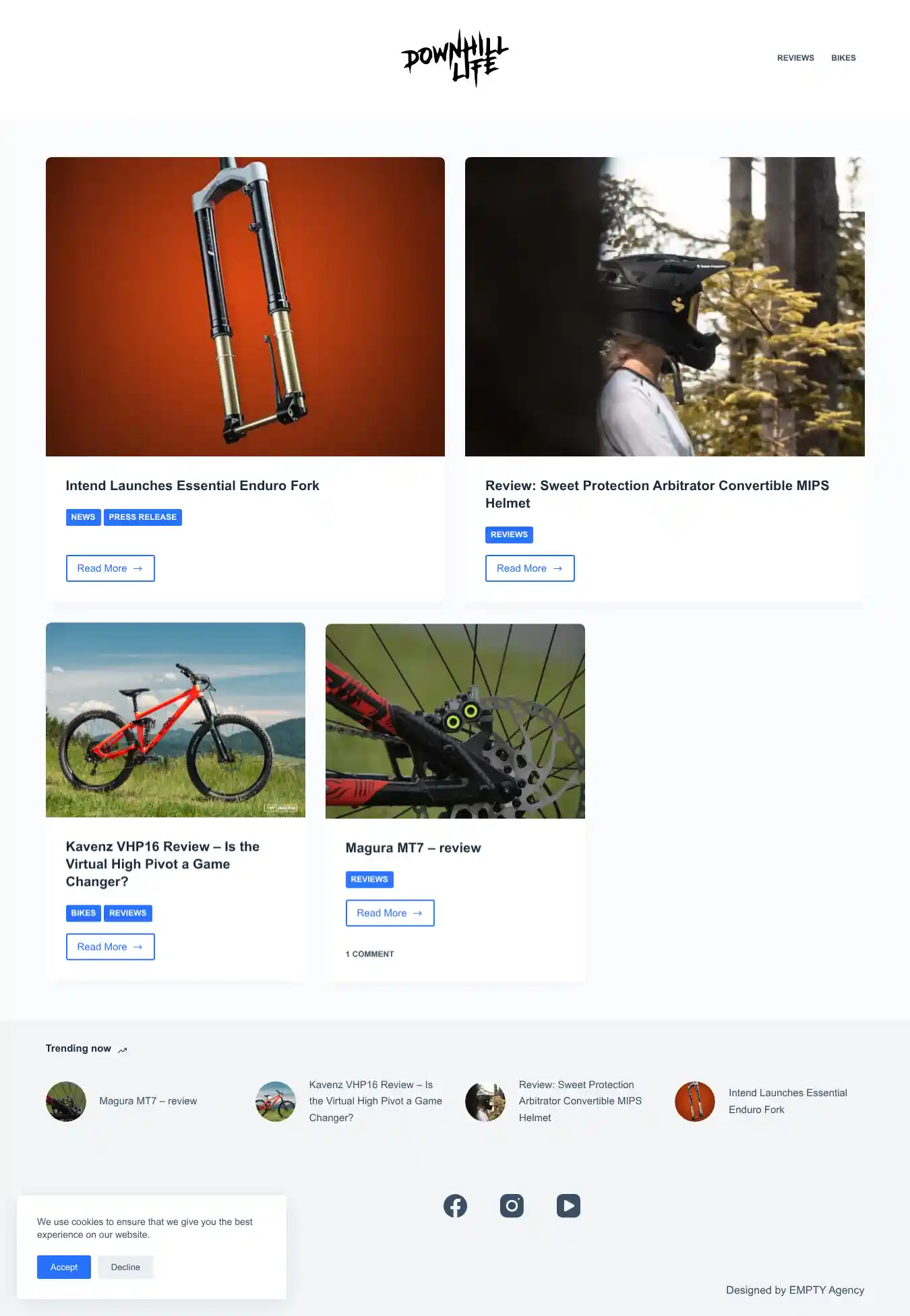
Task: Open the Reviews menu item
Action: coord(795,58)
